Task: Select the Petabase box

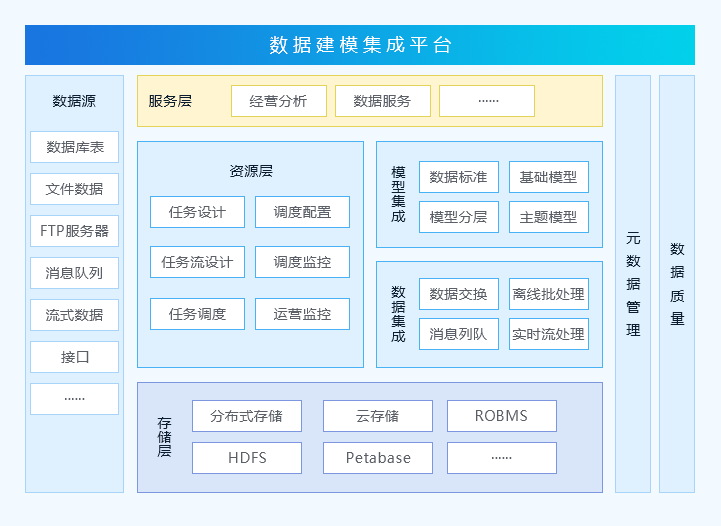Action: click(x=378, y=458)
